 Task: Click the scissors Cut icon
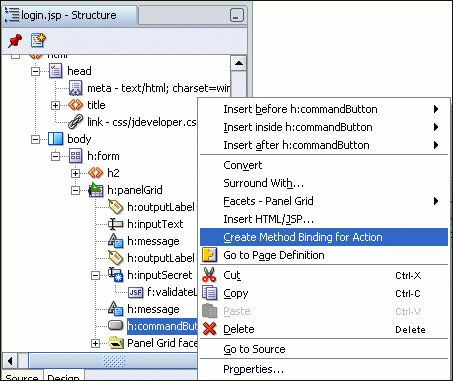[209, 275]
